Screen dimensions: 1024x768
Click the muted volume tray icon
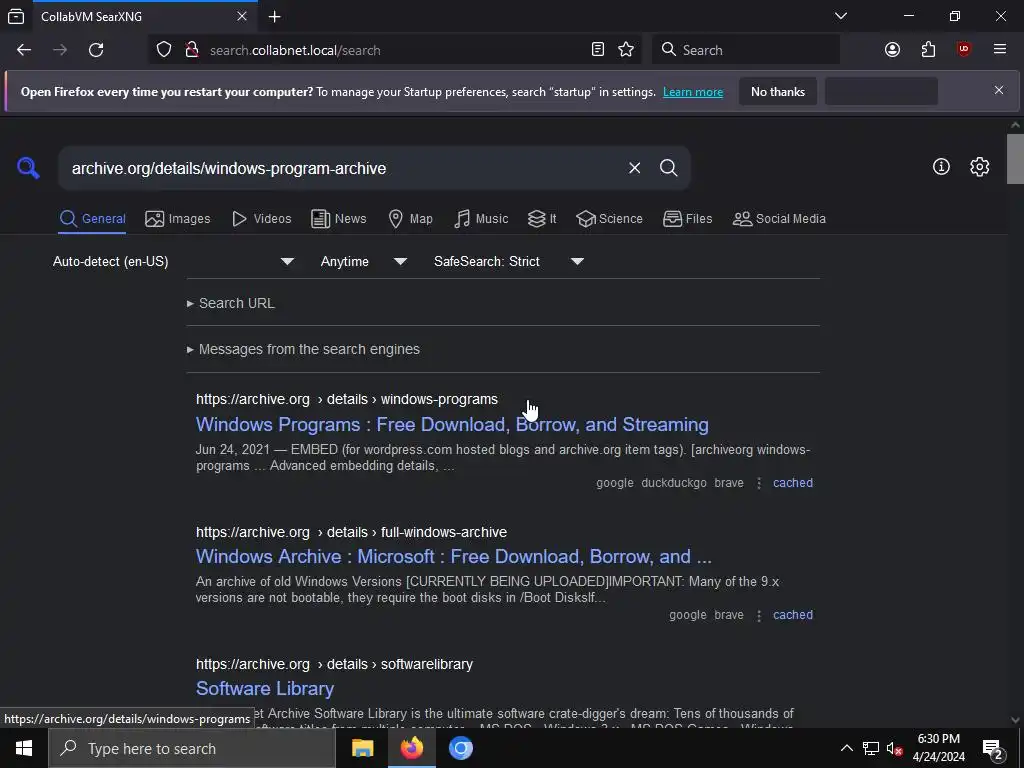[x=894, y=748]
